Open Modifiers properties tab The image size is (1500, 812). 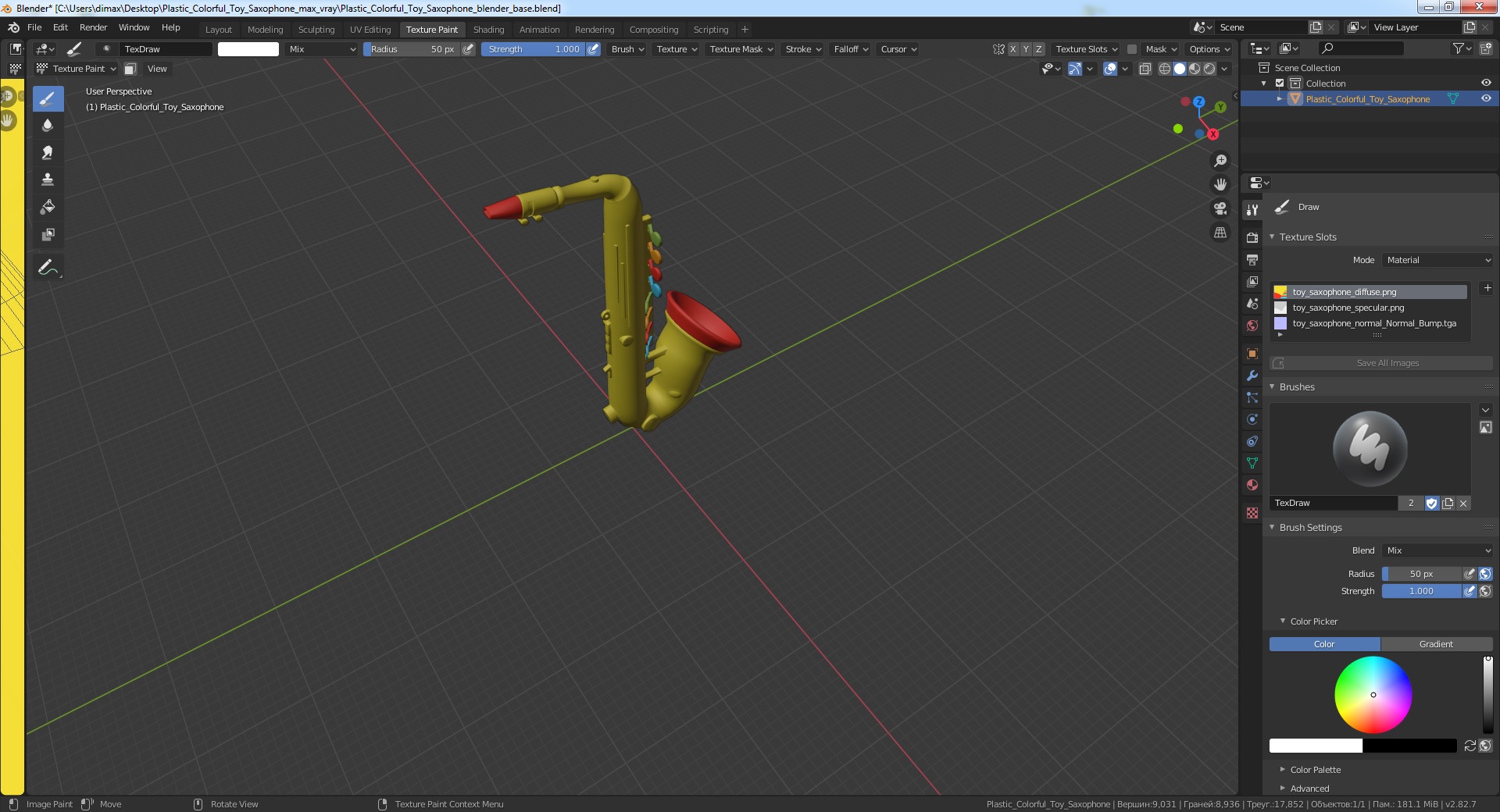pos(1252,376)
